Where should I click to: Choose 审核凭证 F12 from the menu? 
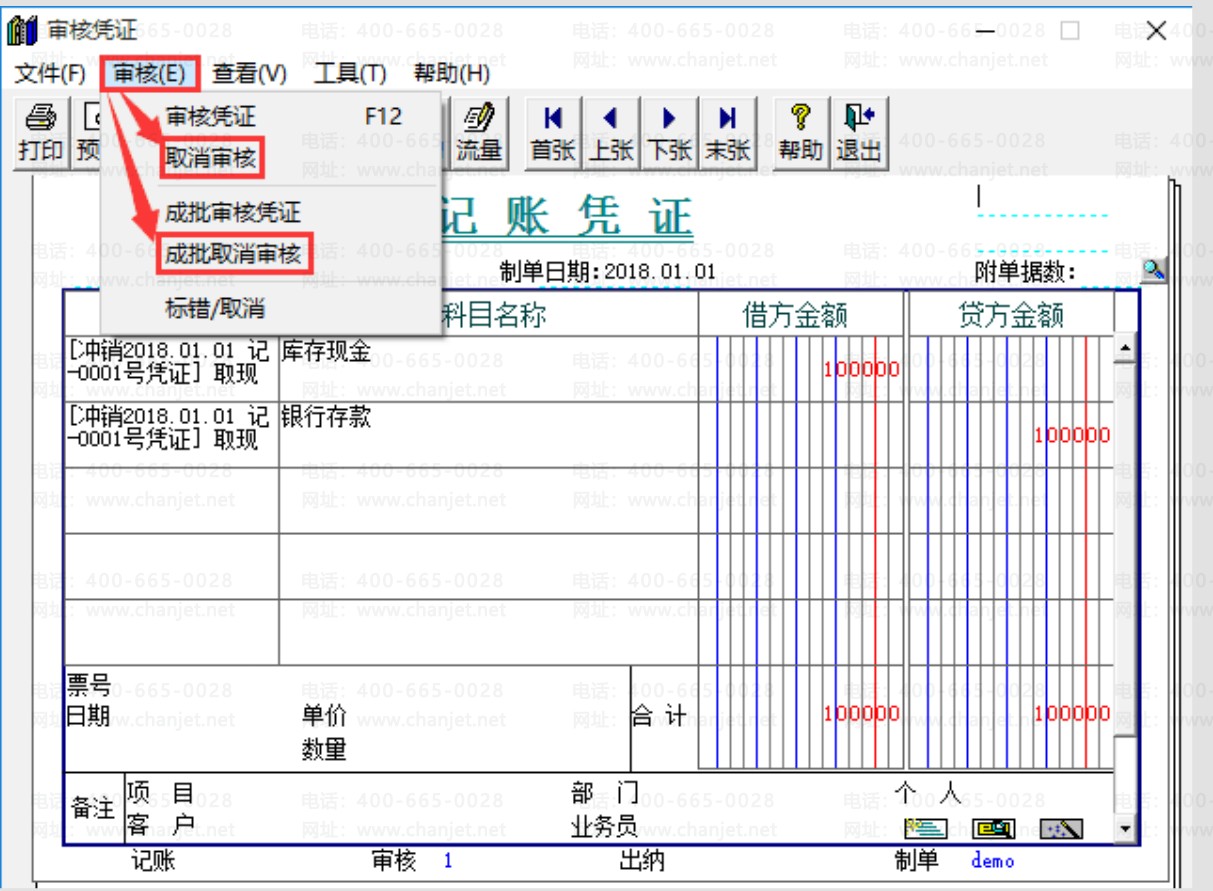tap(270, 116)
